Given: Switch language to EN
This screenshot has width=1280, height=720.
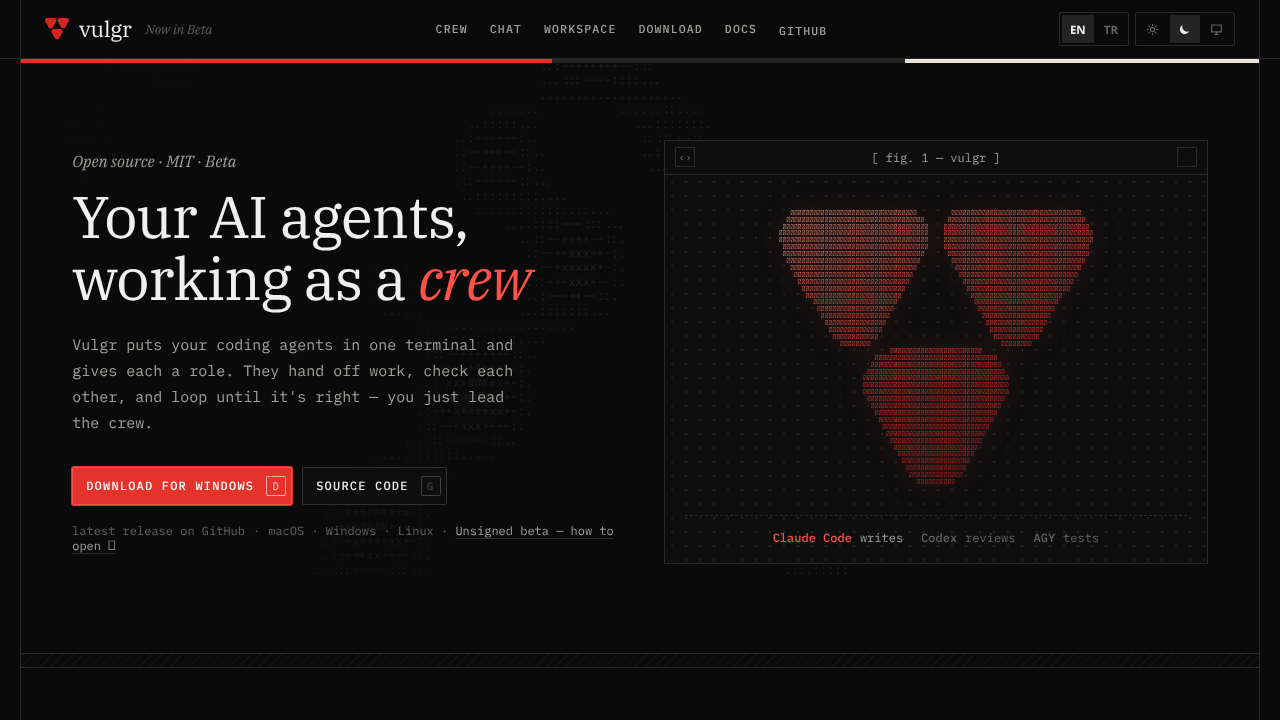Looking at the screenshot, I should [x=1078, y=29].
